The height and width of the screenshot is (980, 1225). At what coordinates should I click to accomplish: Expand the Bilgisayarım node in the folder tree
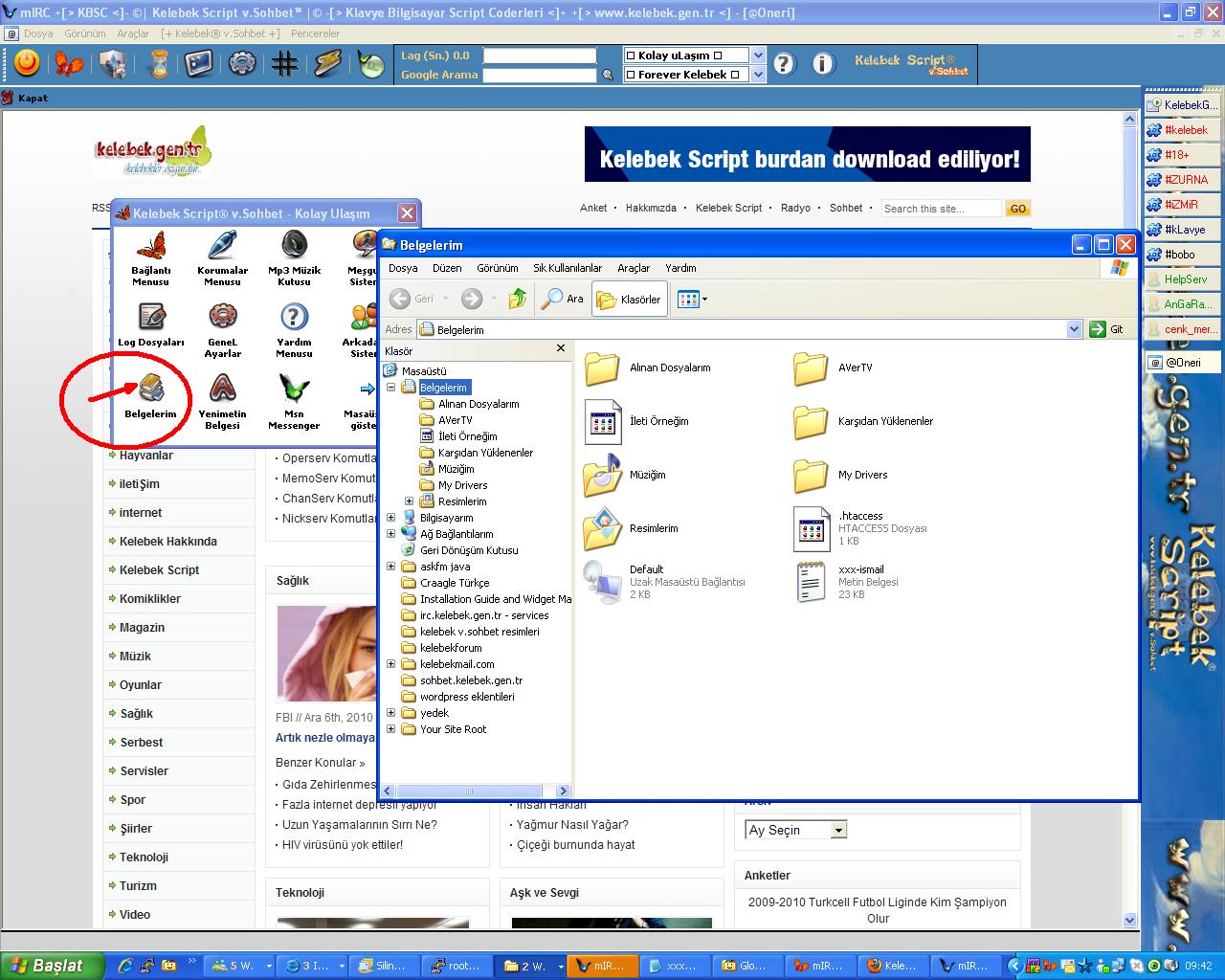pyautogui.click(x=390, y=518)
